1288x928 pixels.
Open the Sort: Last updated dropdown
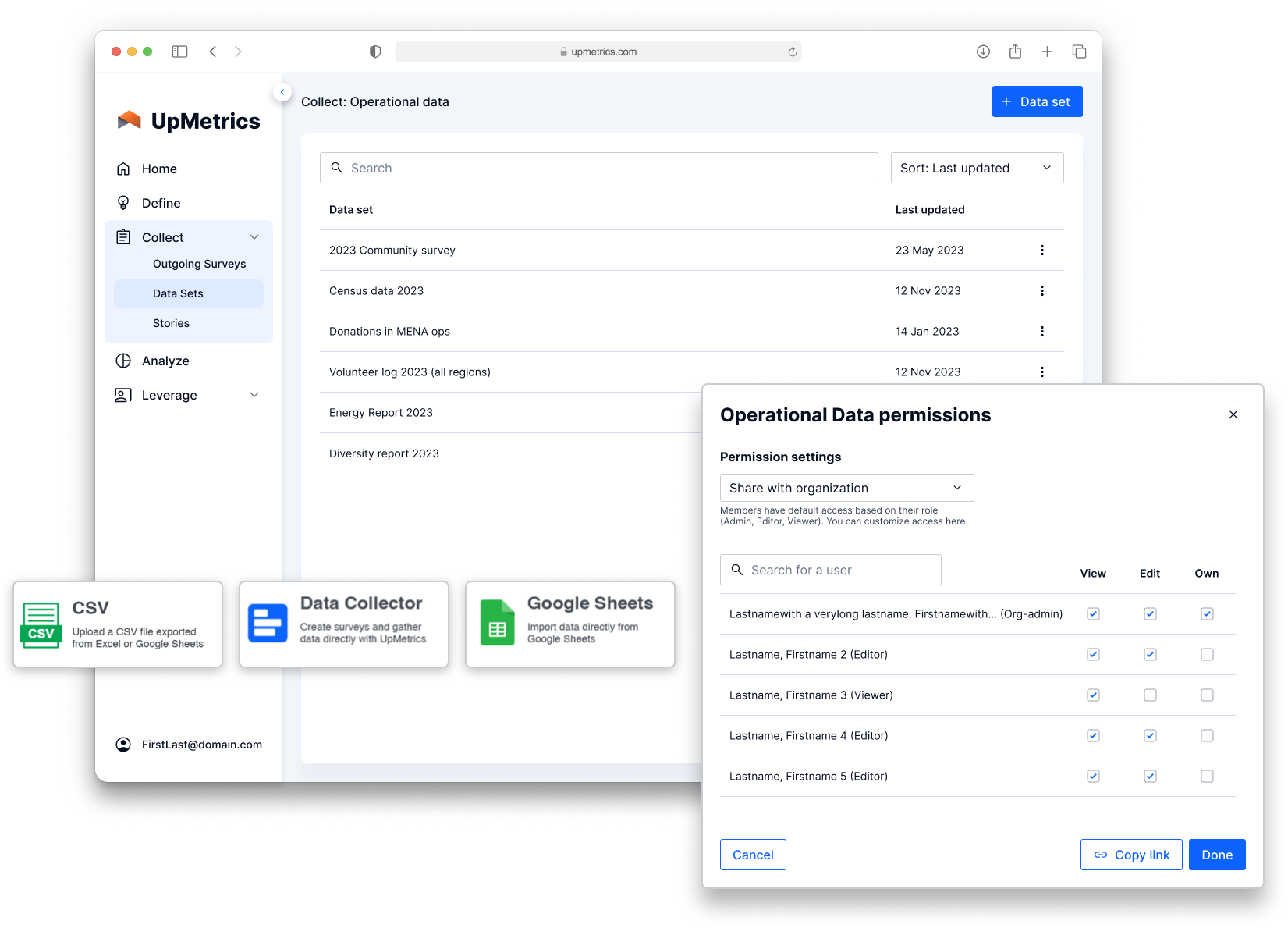click(x=977, y=168)
